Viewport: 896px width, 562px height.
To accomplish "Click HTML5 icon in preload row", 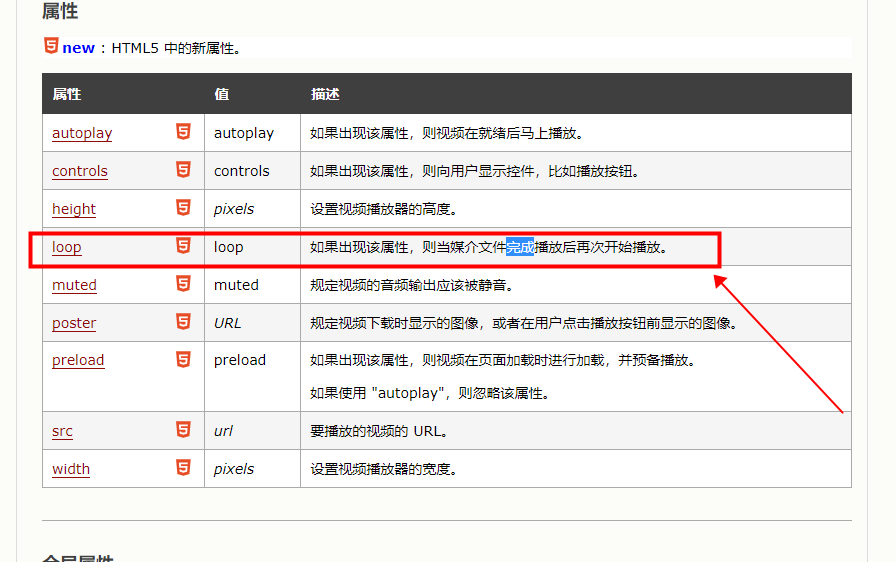I will tap(183, 359).
